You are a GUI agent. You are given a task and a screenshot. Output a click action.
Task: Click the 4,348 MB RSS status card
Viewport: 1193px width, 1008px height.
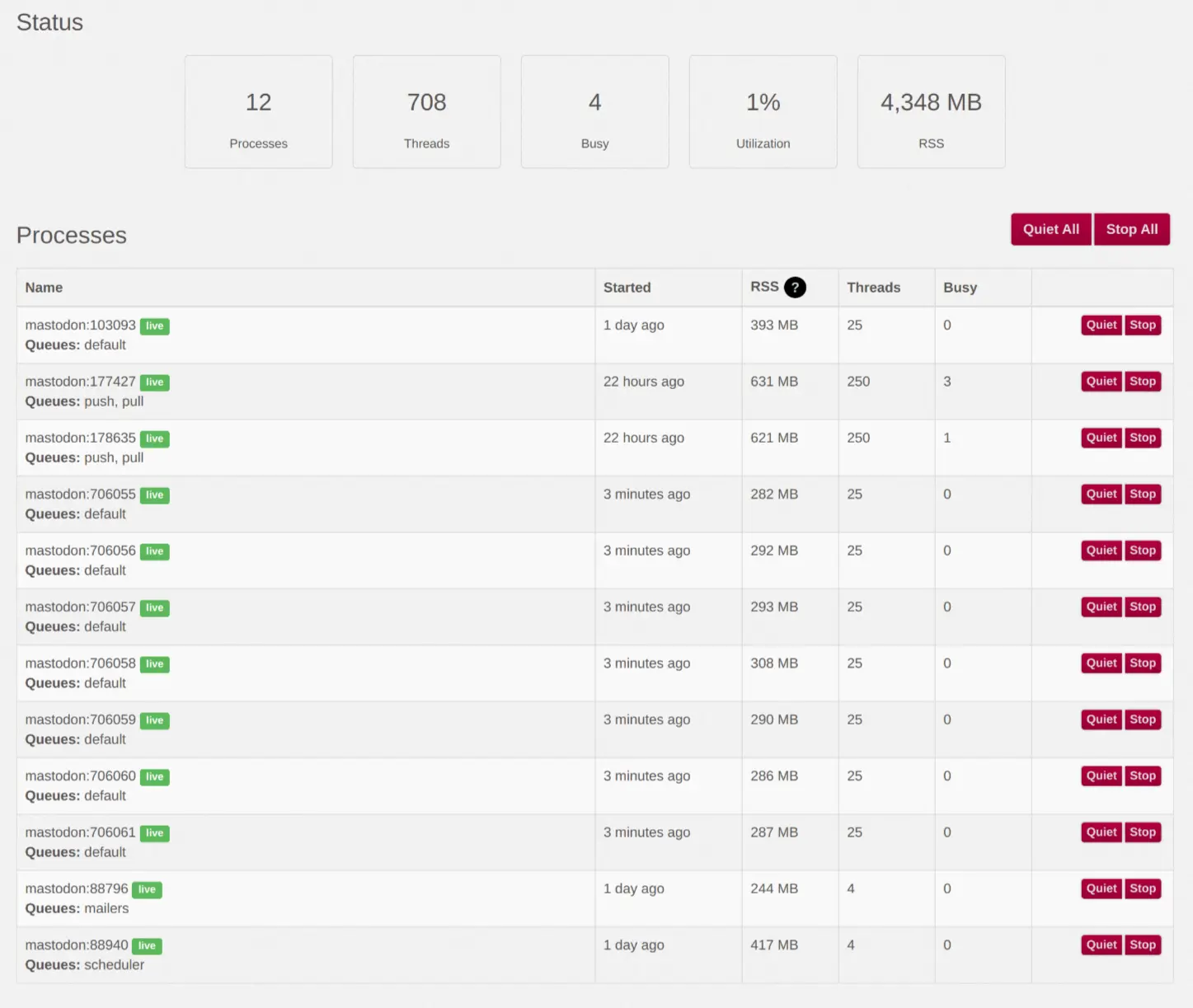coord(931,112)
